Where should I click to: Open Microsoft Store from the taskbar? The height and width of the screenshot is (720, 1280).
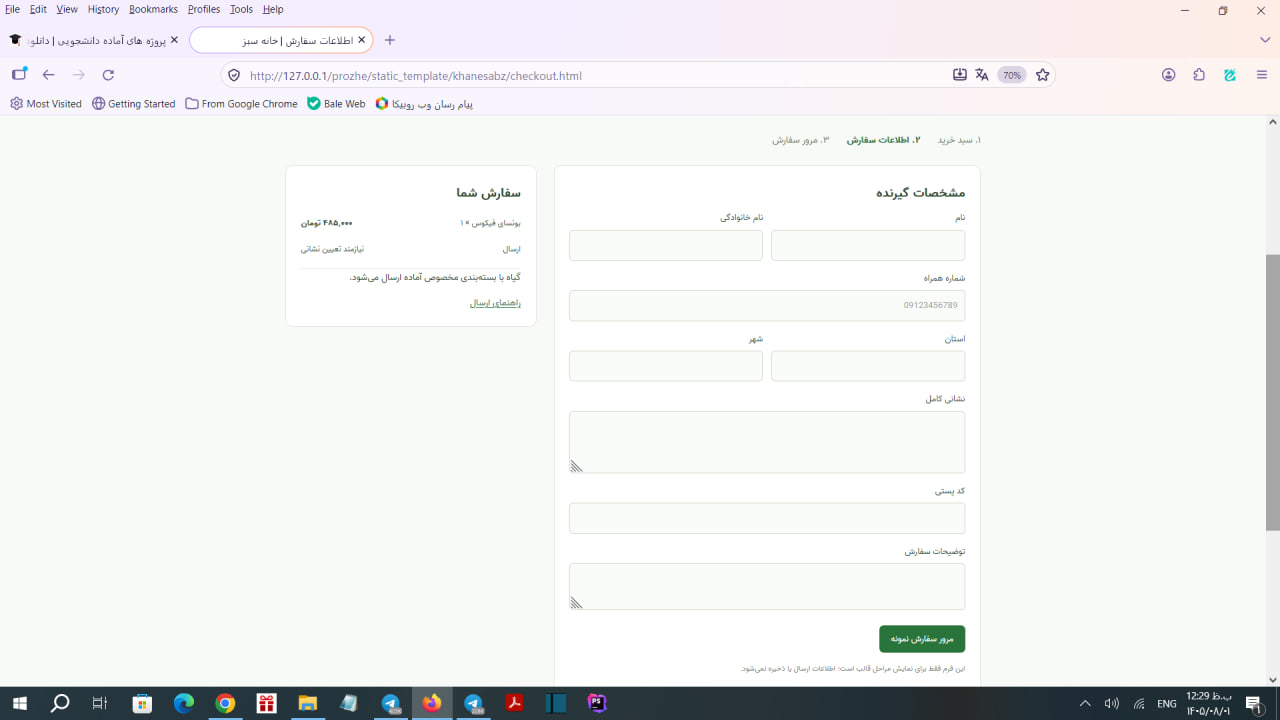[x=142, y=704]
